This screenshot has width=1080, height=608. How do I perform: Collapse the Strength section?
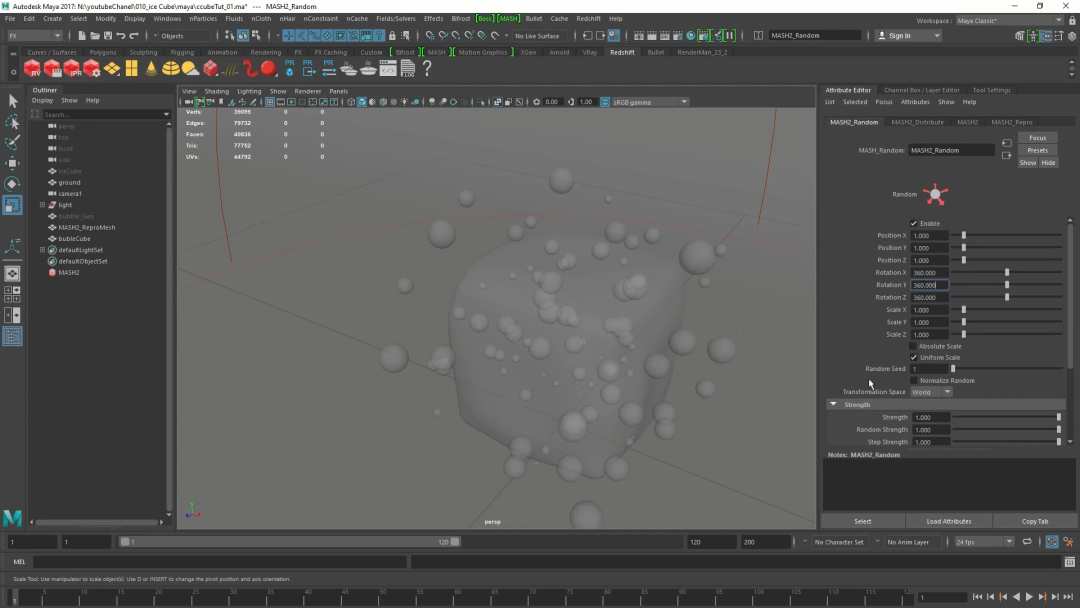coord(834,405)
